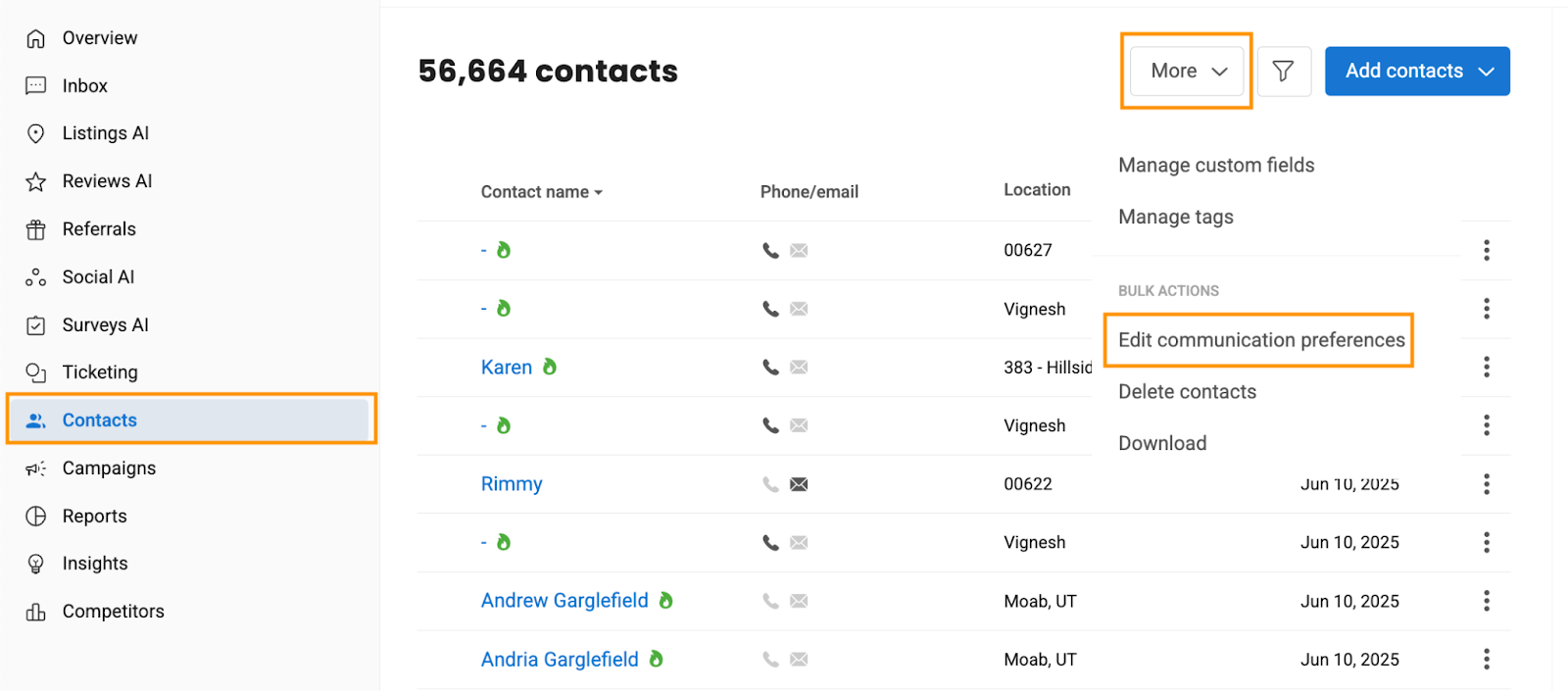Open Reviews AI in the sidebar
This screenshot has width=1568, height=691.
tap(107, 181)
